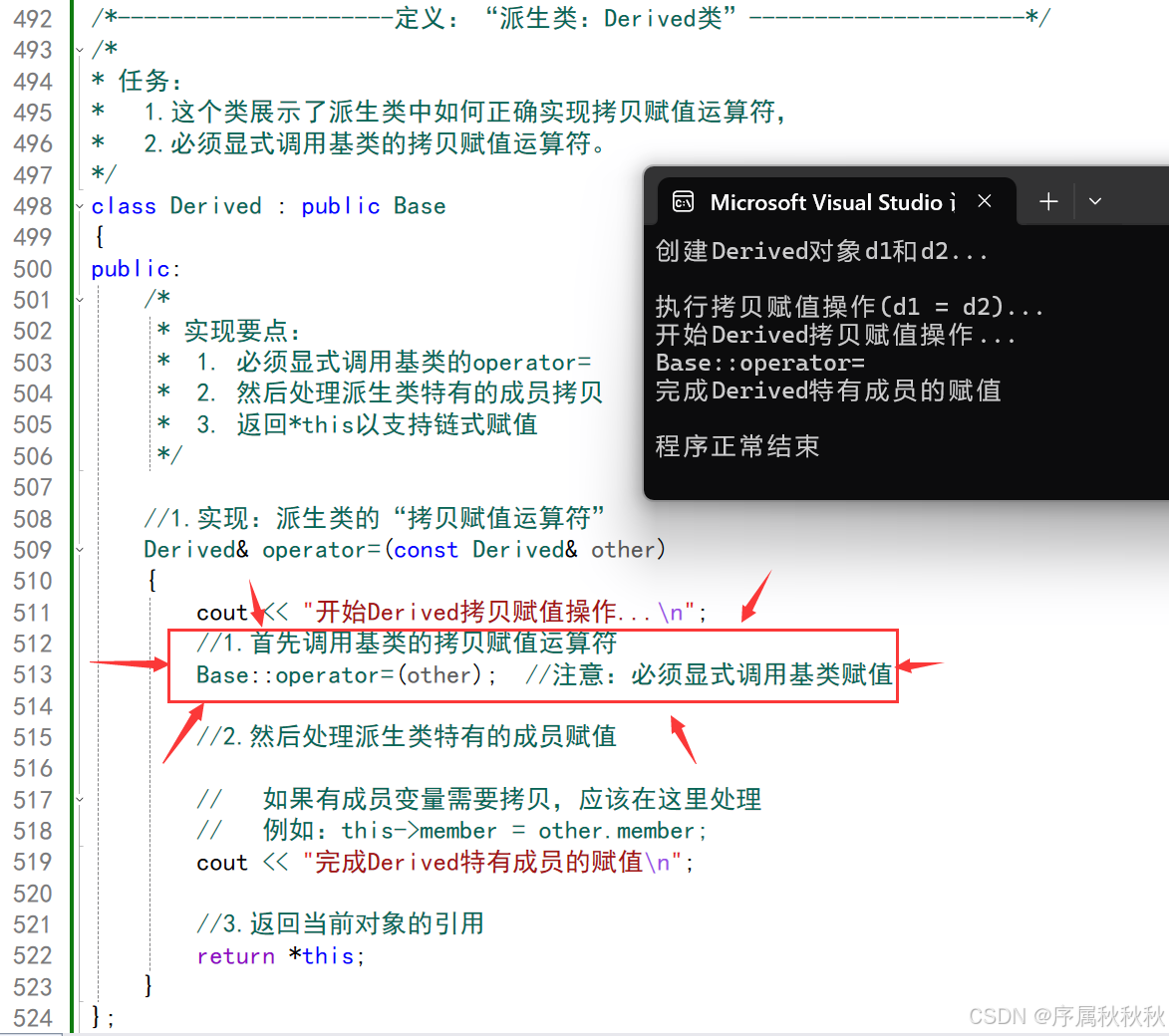Click line number 524 in gutter
The width and height of the screenshot is (1169, 1036).
(x=33, y=1018)
